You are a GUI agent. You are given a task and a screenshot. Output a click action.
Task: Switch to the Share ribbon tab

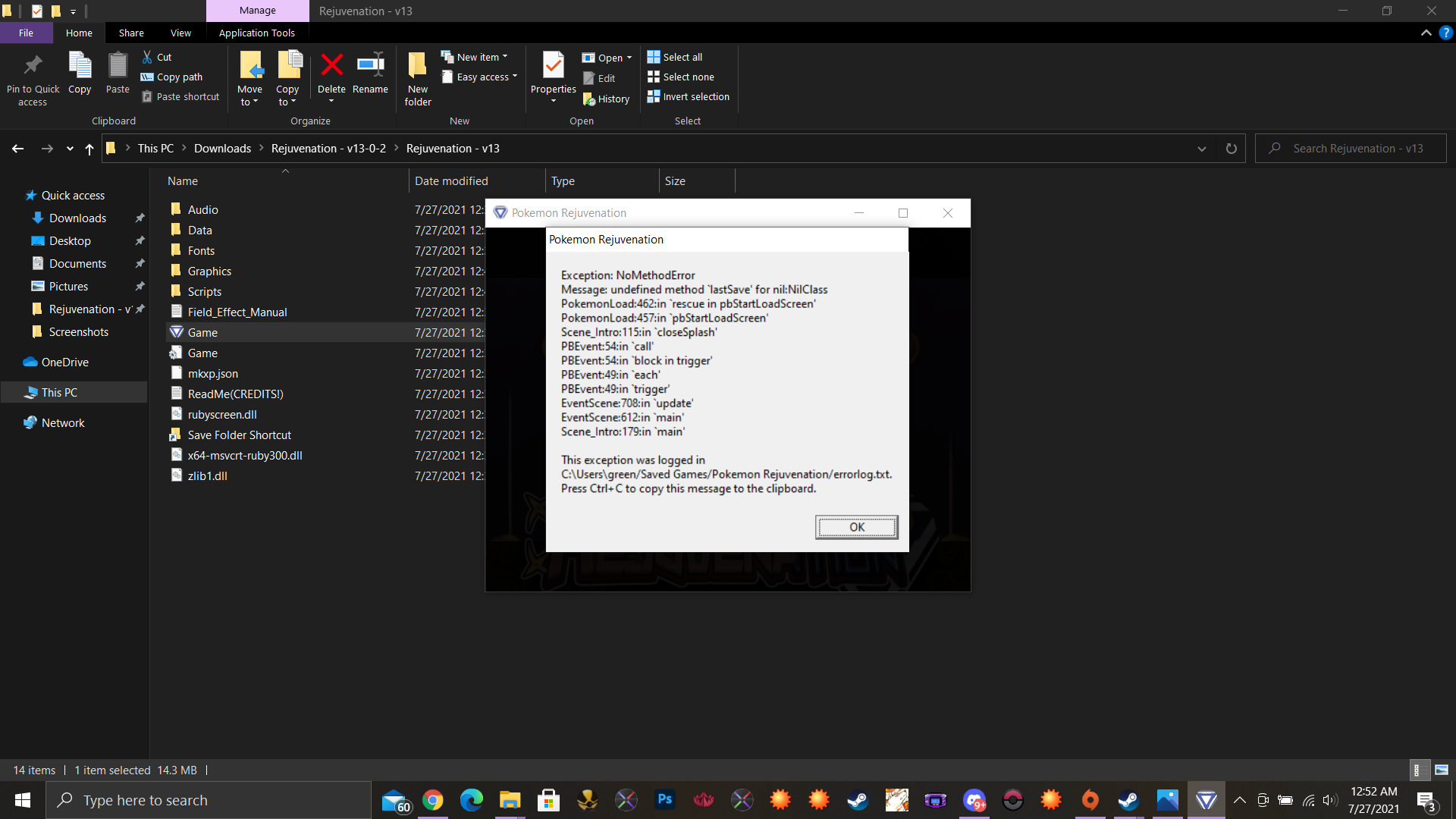tap(131, 33)
